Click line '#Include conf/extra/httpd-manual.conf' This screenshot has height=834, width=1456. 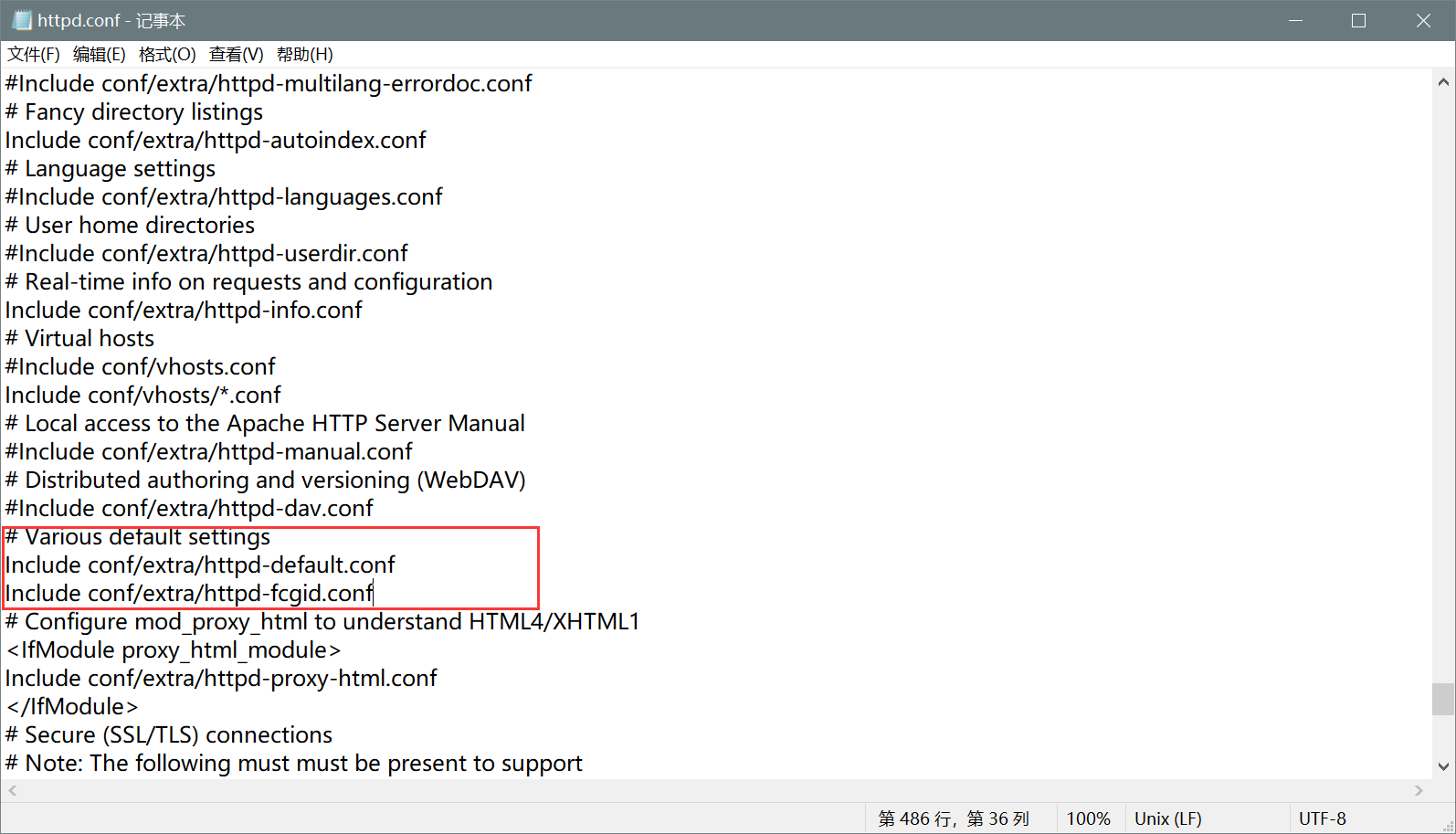coord(209,452)
